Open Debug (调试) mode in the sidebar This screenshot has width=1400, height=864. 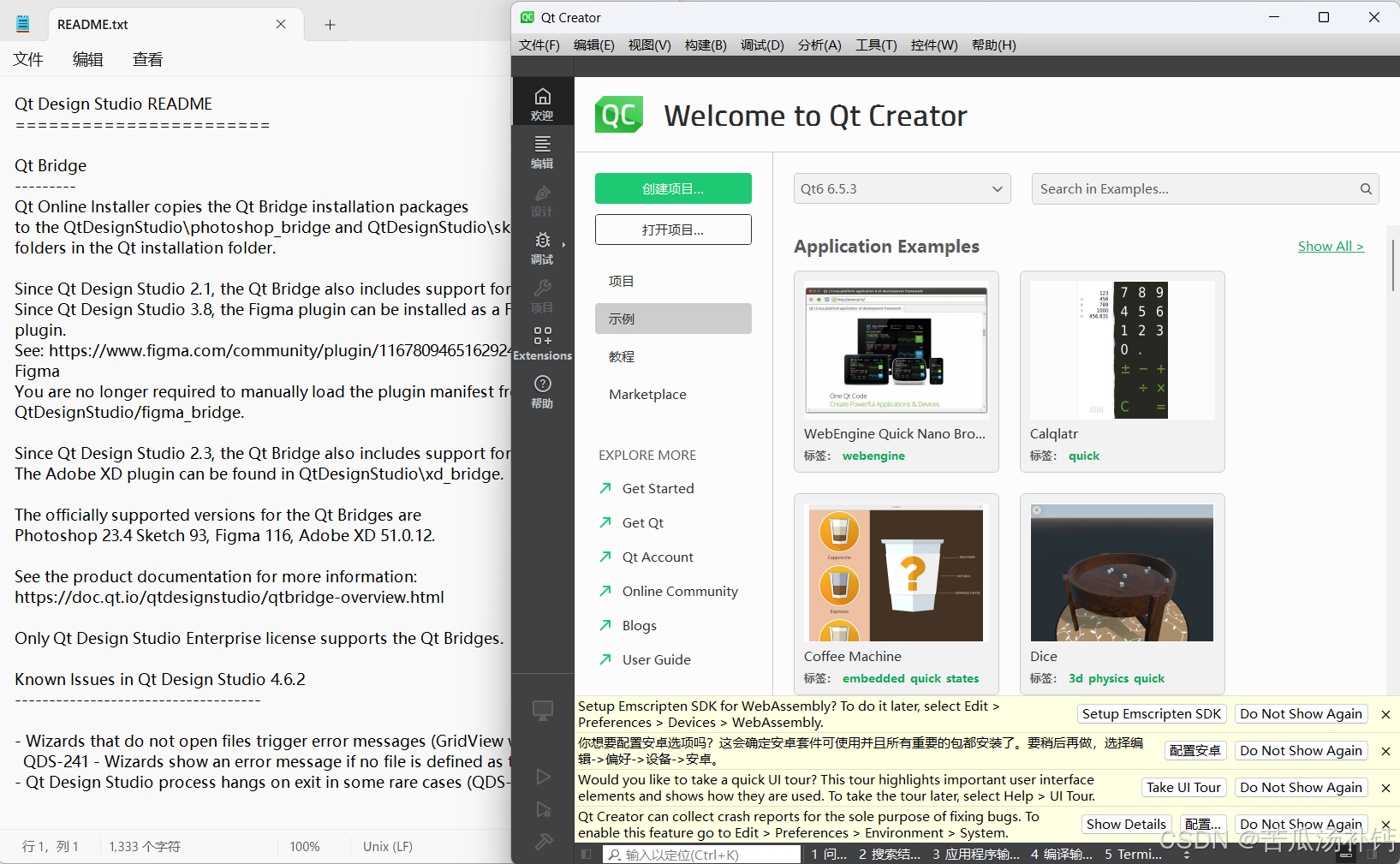542,247
